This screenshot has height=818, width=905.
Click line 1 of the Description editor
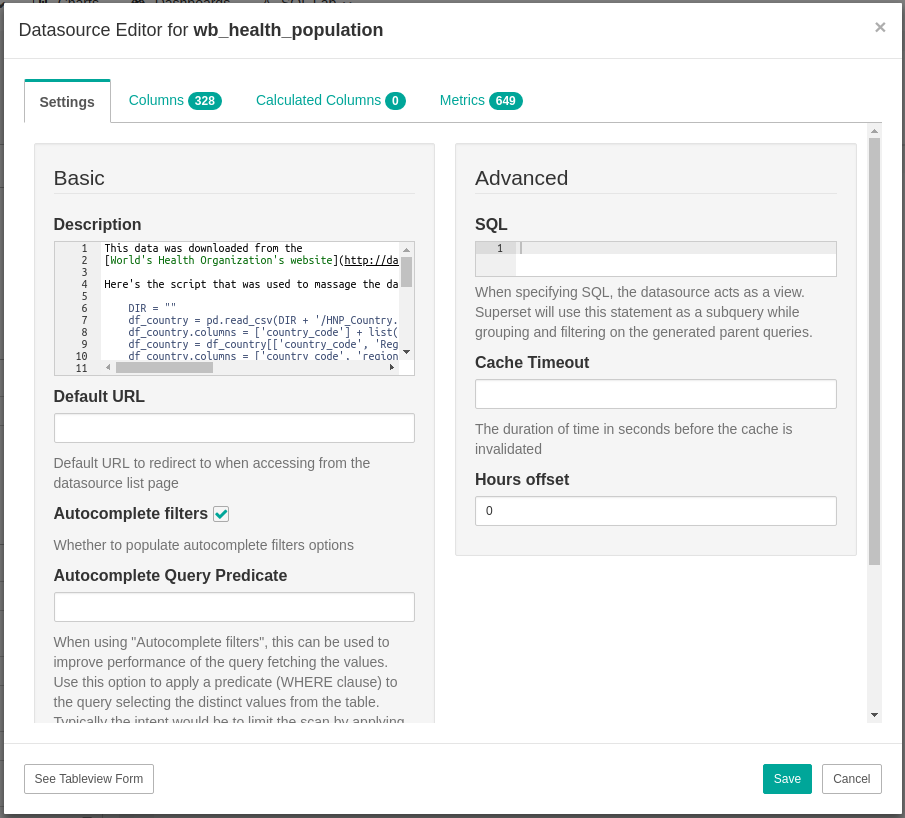tap(203, 248)
